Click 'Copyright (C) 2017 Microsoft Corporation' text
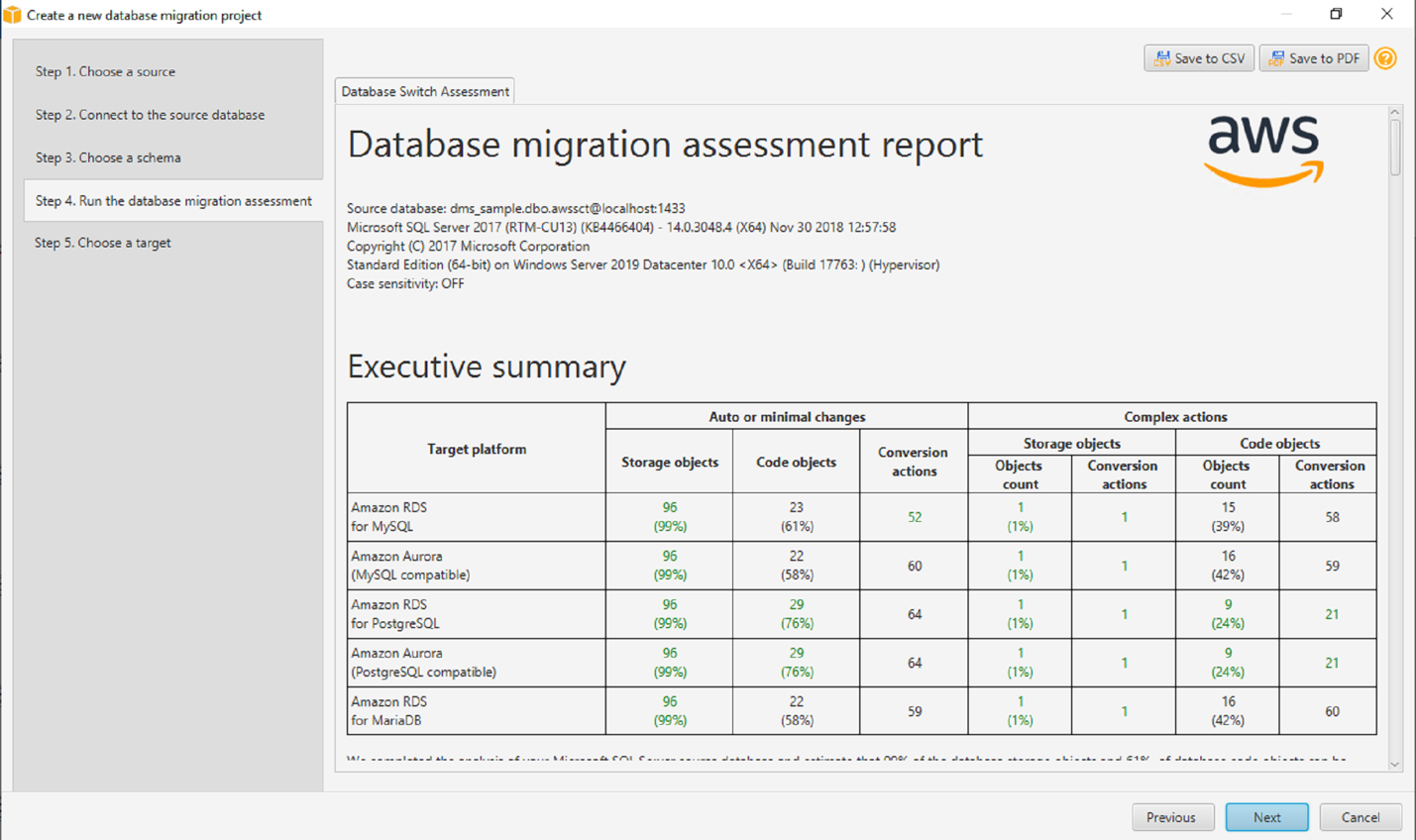The width and height of the screenshot is (1416, 840). [468, 247]
